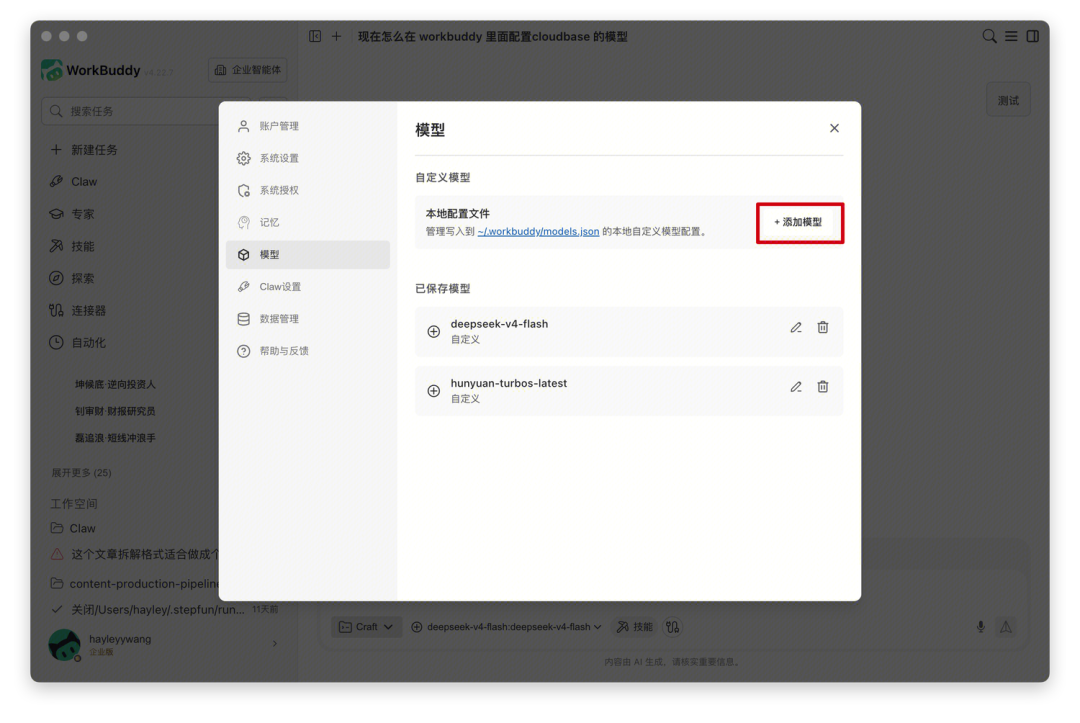Image resolution: width=1080 pixels, height=723 pixels.
Task: Select 模型 in settings sidebar
Action: 307,255
